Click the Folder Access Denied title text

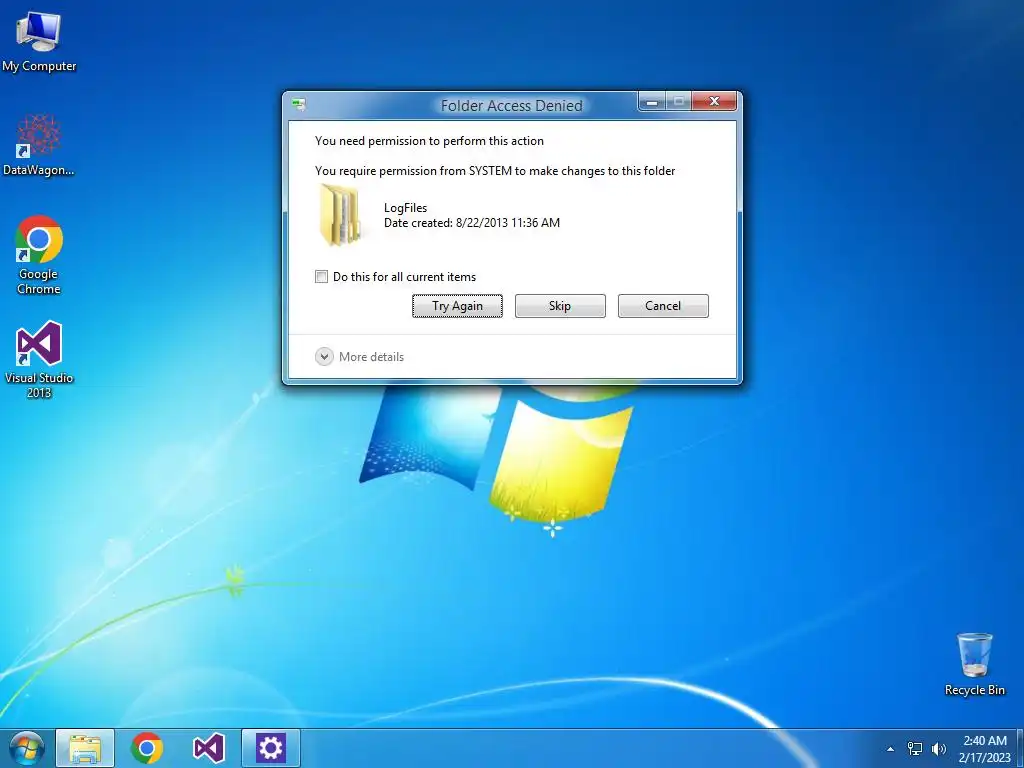(x=511, y=106)
